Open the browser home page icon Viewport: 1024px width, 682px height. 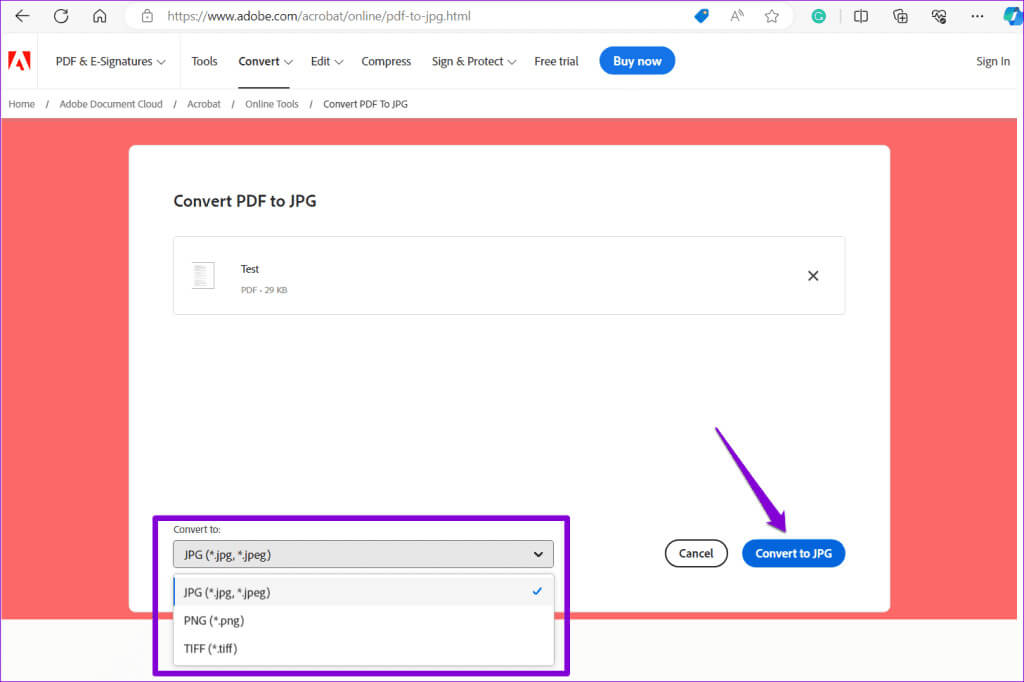pos(99,16)
